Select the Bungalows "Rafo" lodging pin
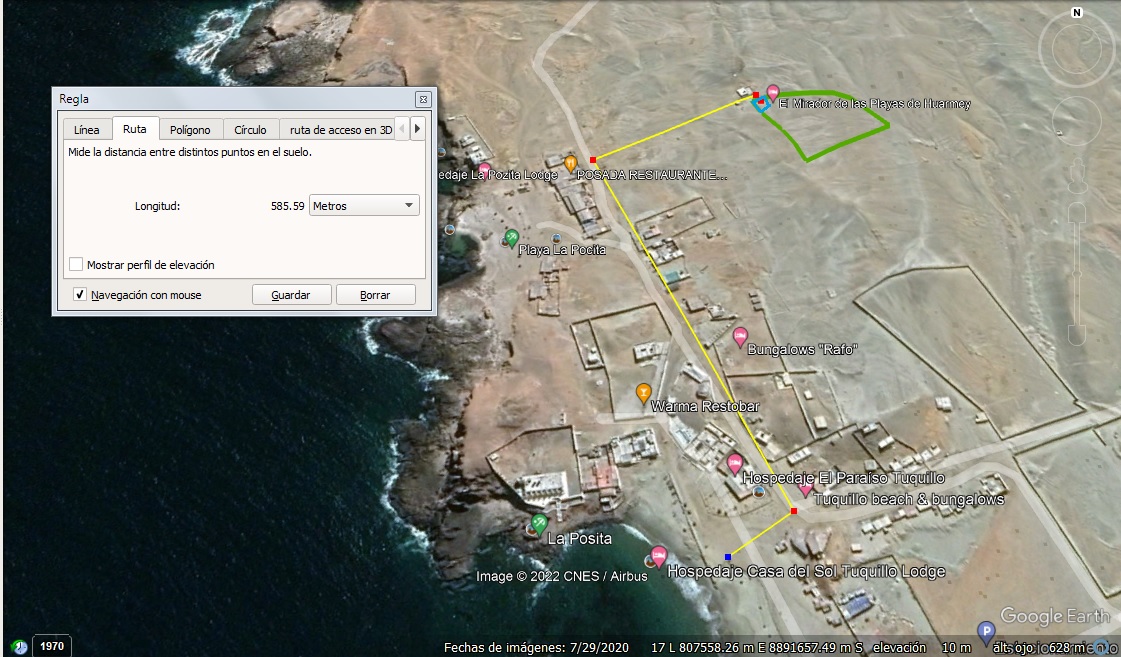This screenshot has width=1121, height=657. (x=741, y=336)
